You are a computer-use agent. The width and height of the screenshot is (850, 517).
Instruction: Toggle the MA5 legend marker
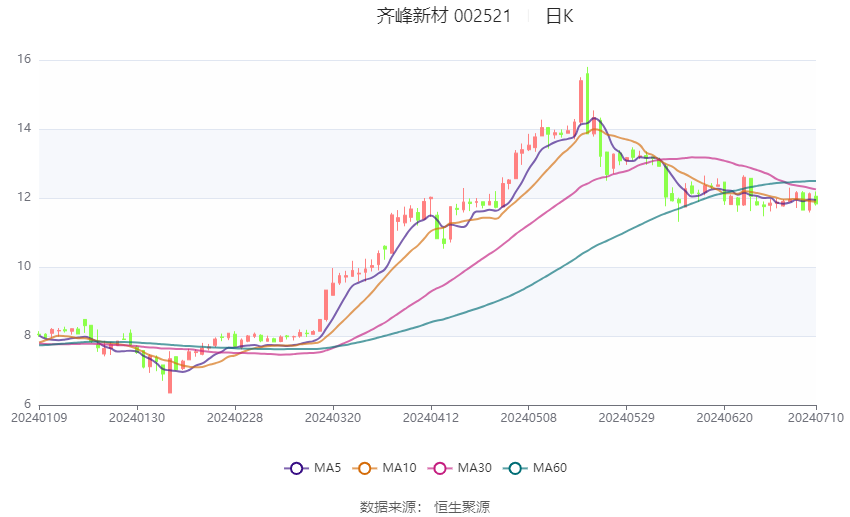click(297, 468)
